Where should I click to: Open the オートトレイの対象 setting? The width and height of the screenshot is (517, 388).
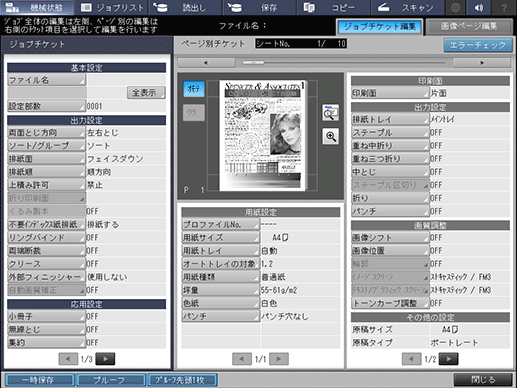[x=220, y=264]
